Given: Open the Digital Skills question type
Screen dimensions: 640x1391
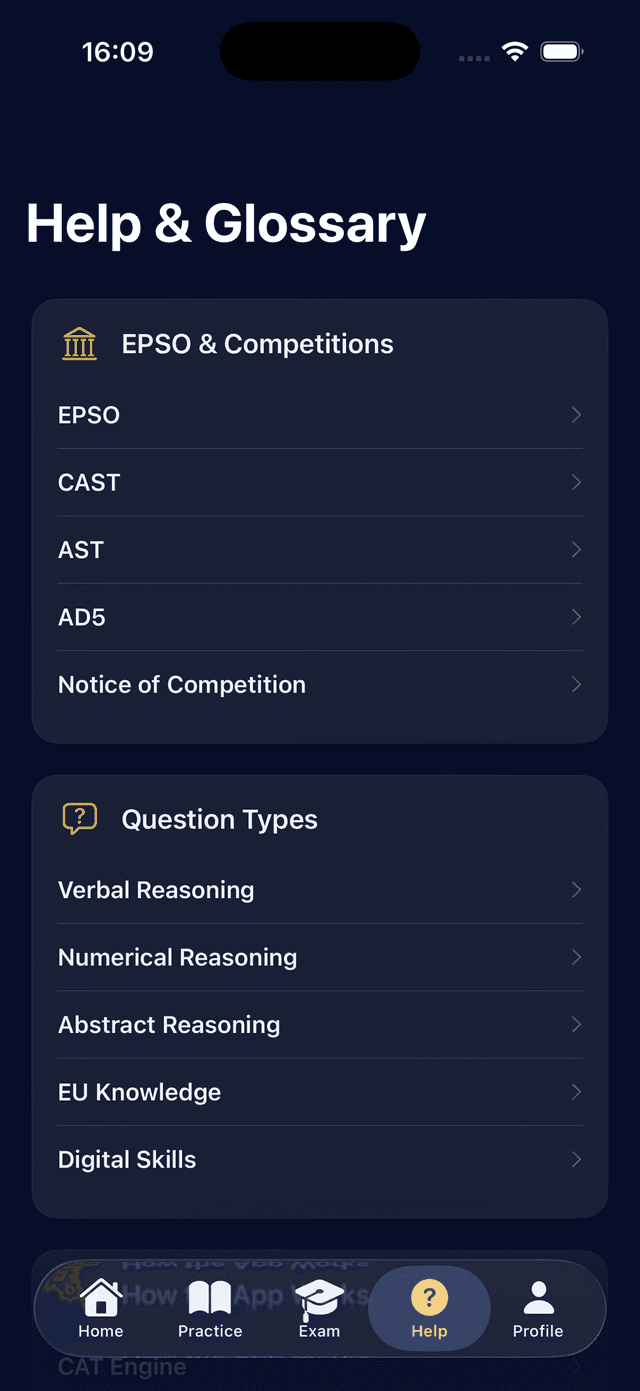Looking at the screenshot, I should pyautogui.click(x=320, y=1159).
